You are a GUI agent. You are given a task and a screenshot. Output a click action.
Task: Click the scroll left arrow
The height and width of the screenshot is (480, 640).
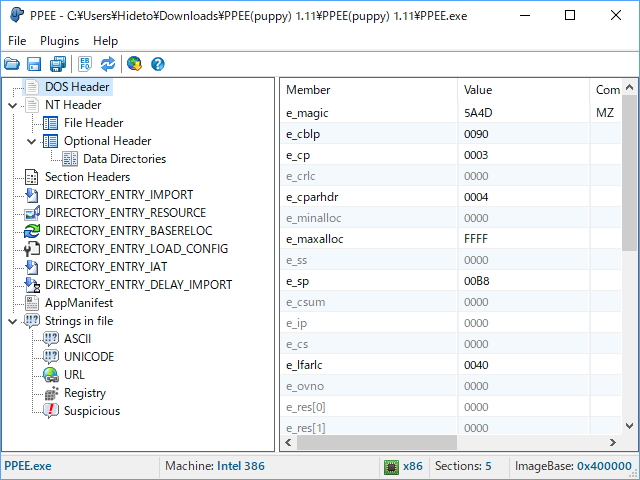pyautogui.click(x=289, y=442)
